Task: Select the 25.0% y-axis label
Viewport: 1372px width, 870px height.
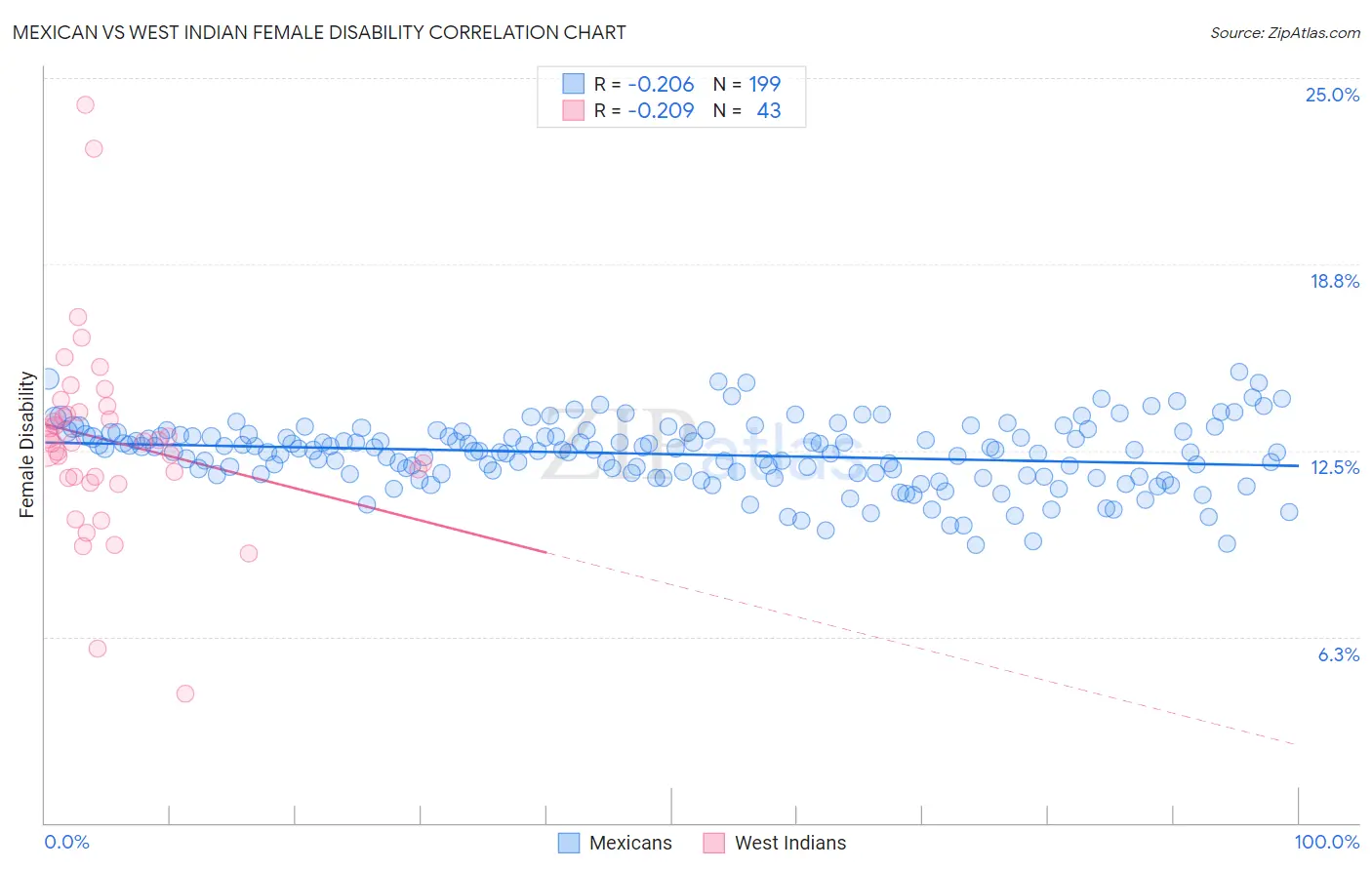Action: [1332, 95]
